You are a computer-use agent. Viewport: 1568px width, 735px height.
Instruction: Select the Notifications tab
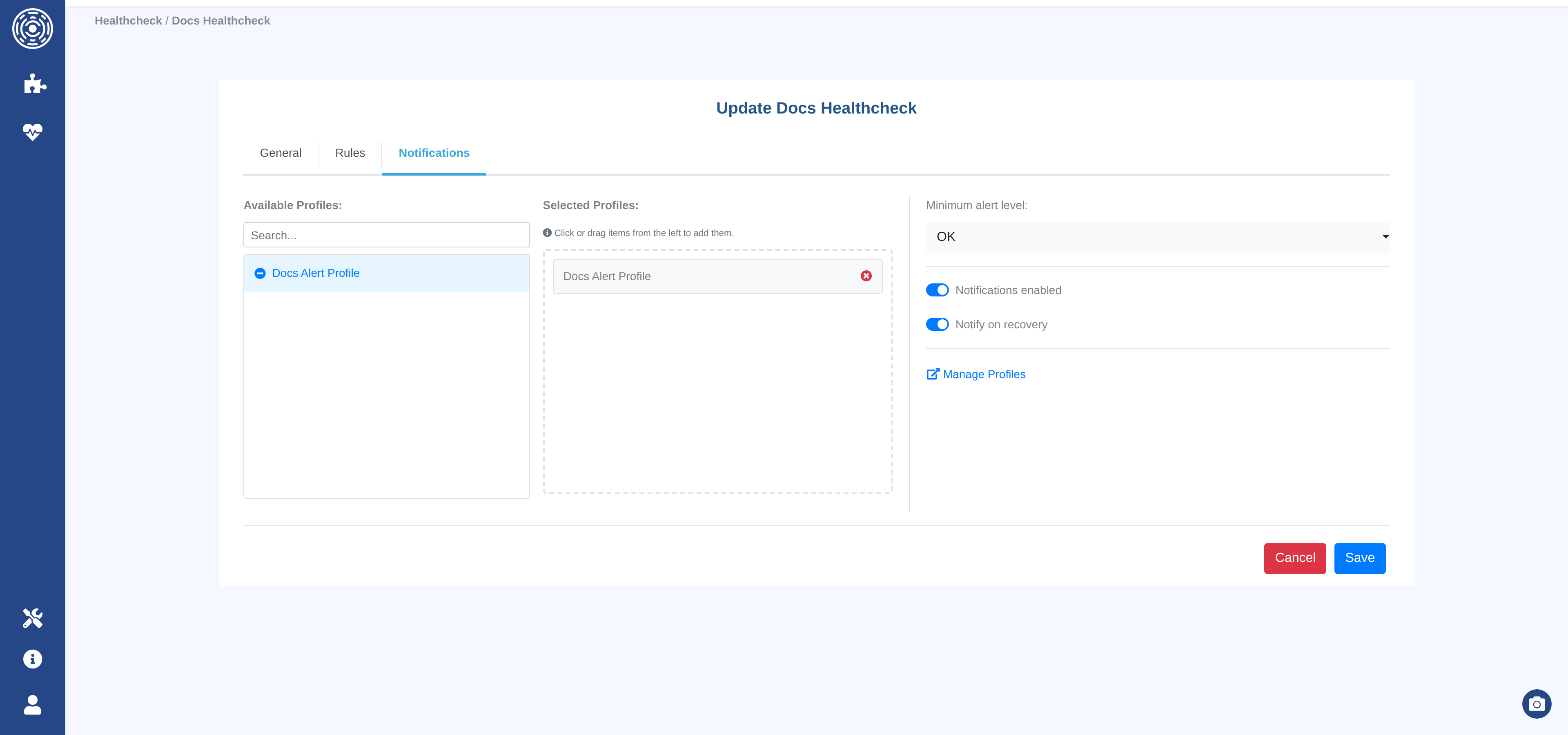[x=433, y=153]
